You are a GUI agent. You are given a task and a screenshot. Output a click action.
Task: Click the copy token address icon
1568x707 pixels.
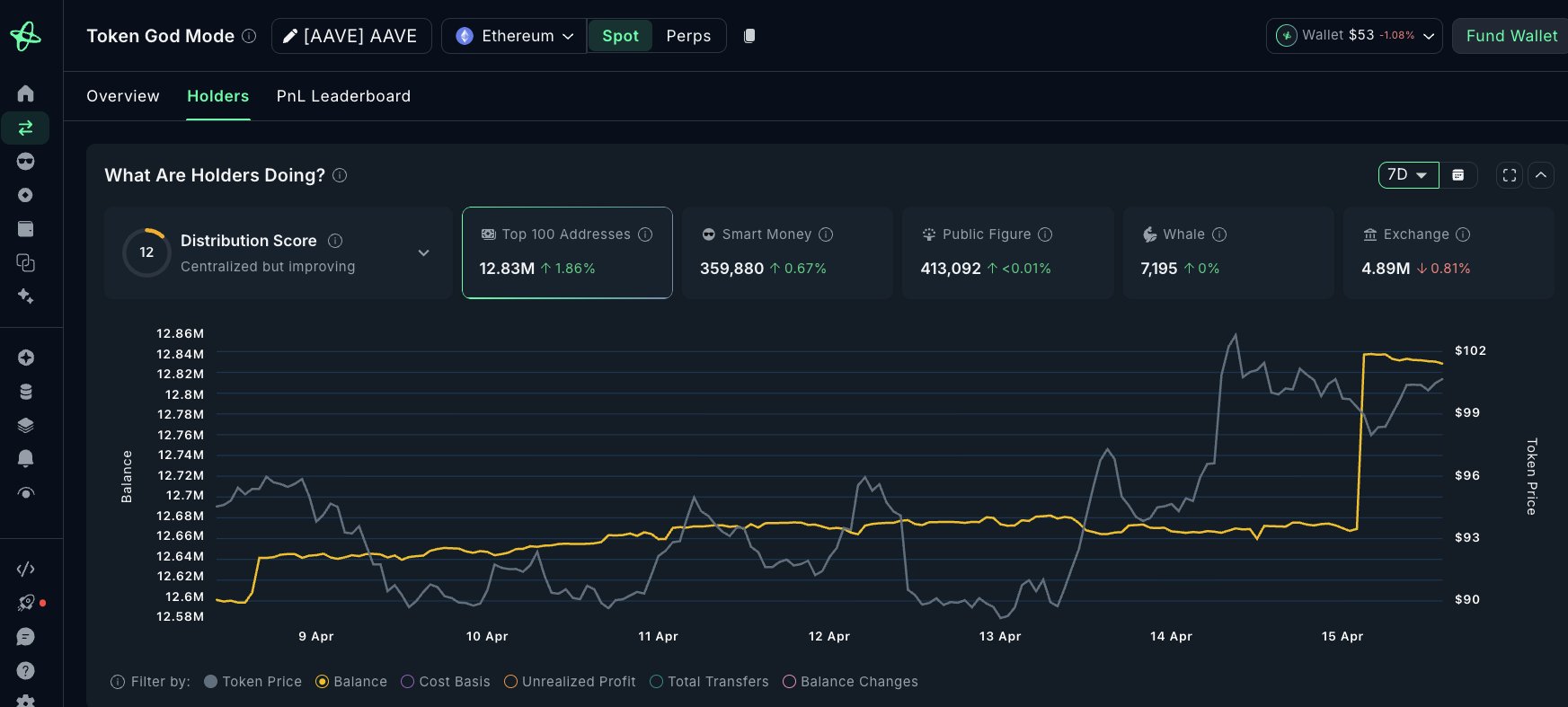[x=749, y=36]
